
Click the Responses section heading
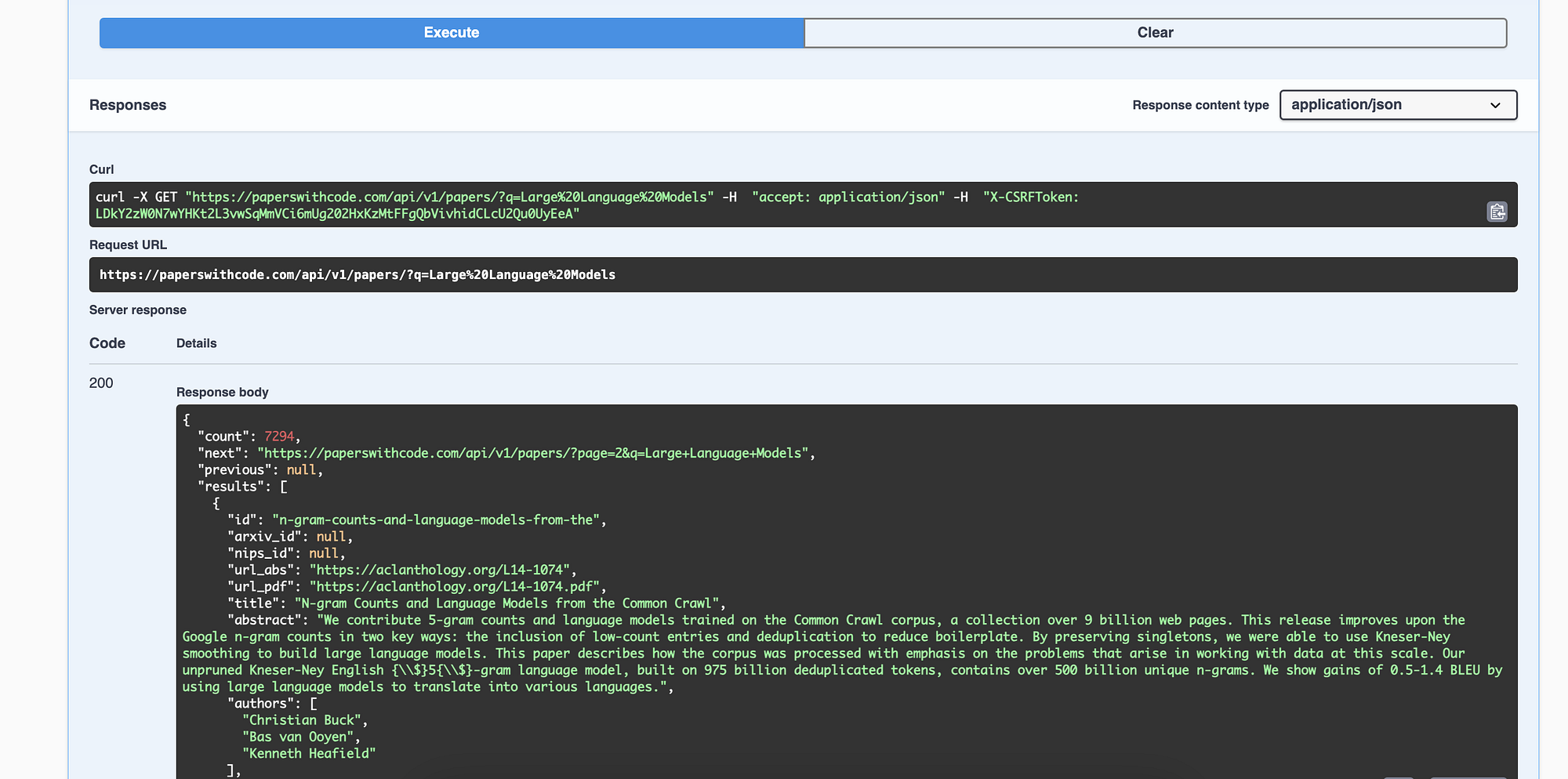[x=128, y=105]
